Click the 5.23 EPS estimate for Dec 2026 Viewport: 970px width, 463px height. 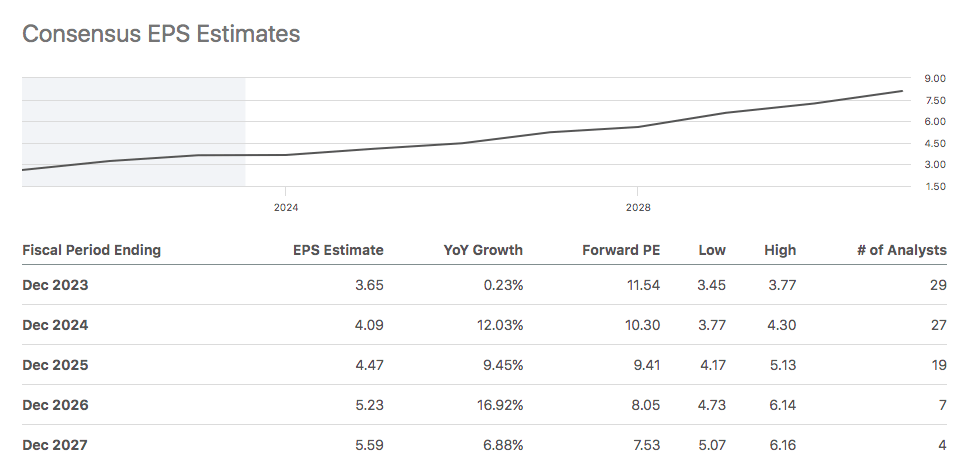click(x=367, y=405)
